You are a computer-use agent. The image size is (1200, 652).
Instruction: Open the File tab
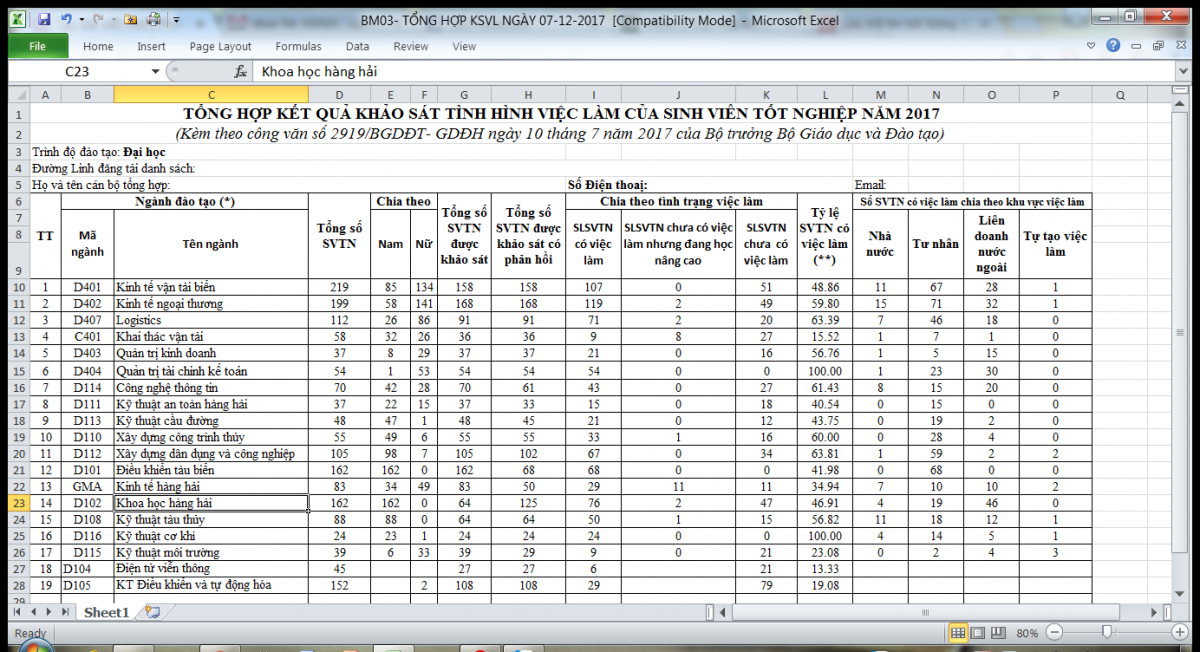(x=38, y=46)
